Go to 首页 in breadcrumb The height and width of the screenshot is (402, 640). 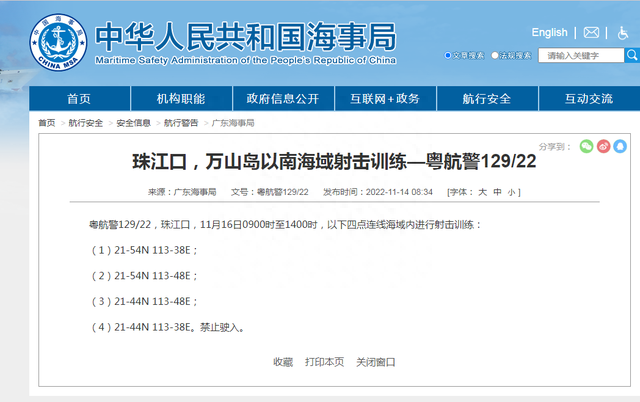pos(47,123)
